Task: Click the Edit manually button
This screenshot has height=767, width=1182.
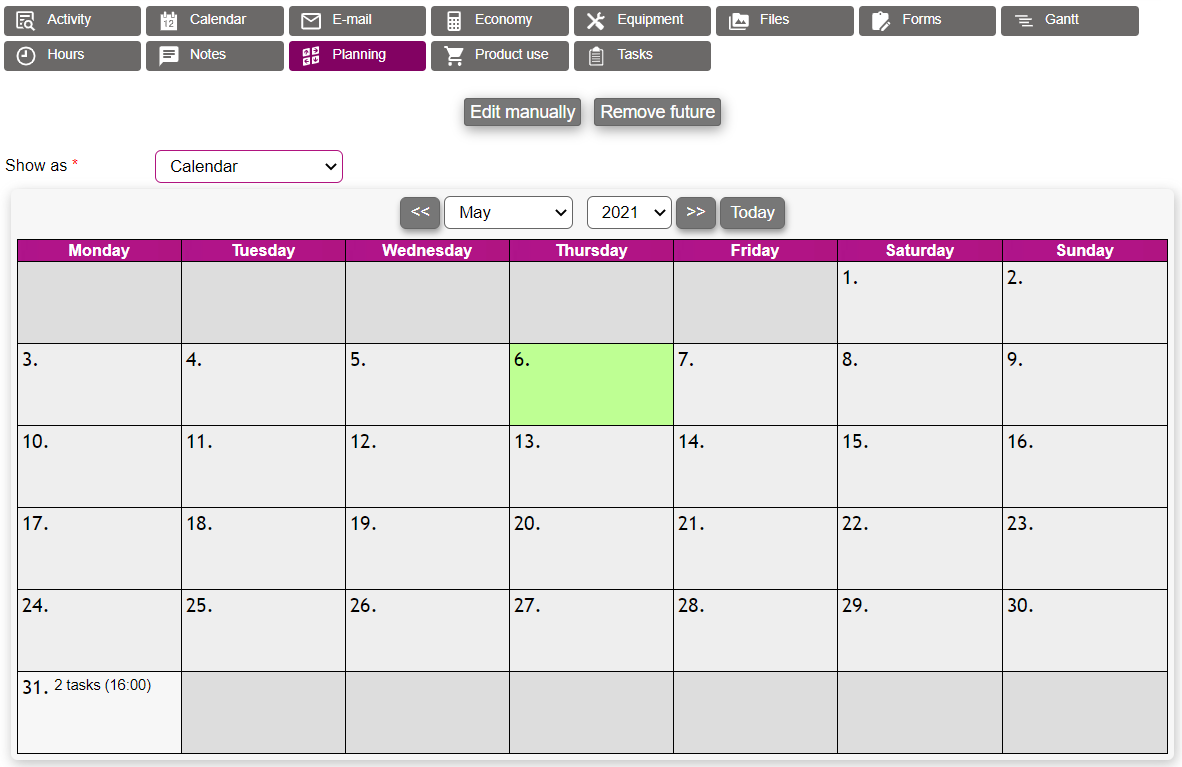Action: coord(522,112)
